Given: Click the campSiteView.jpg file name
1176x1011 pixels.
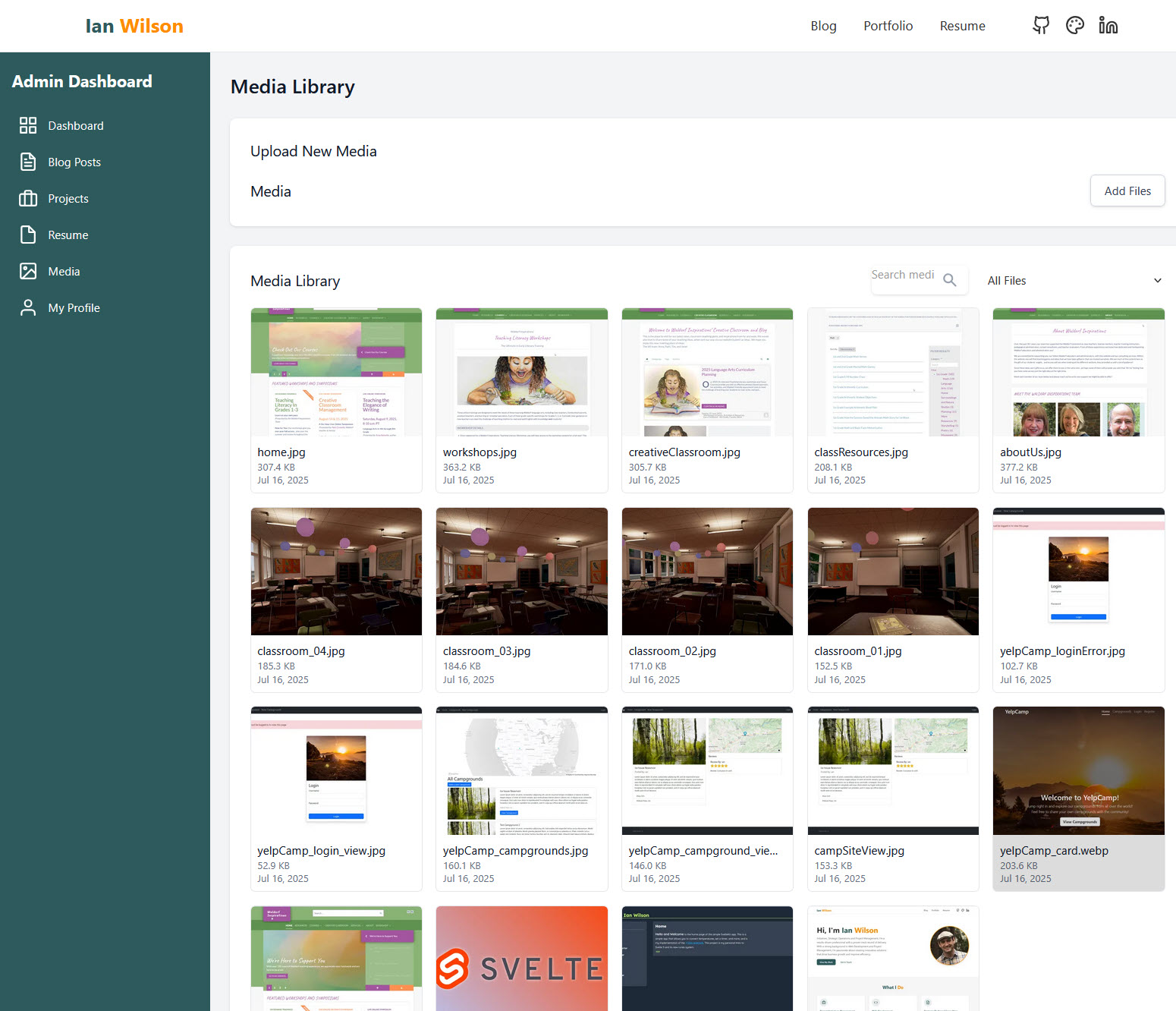Looking at the screenshot, I should pyautogui.click(x=860, y=851).
